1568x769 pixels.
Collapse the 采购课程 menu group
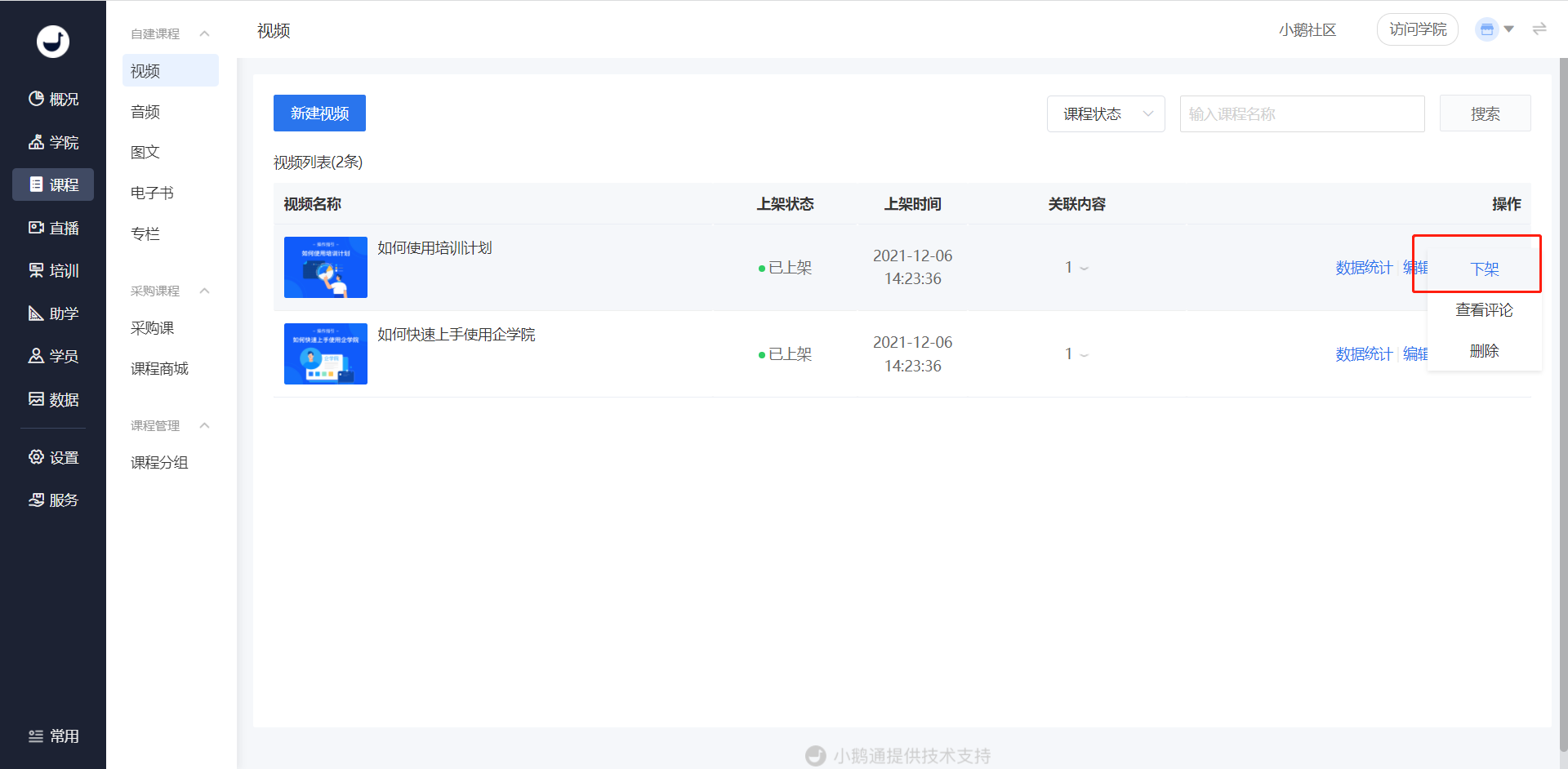point(205,291)
